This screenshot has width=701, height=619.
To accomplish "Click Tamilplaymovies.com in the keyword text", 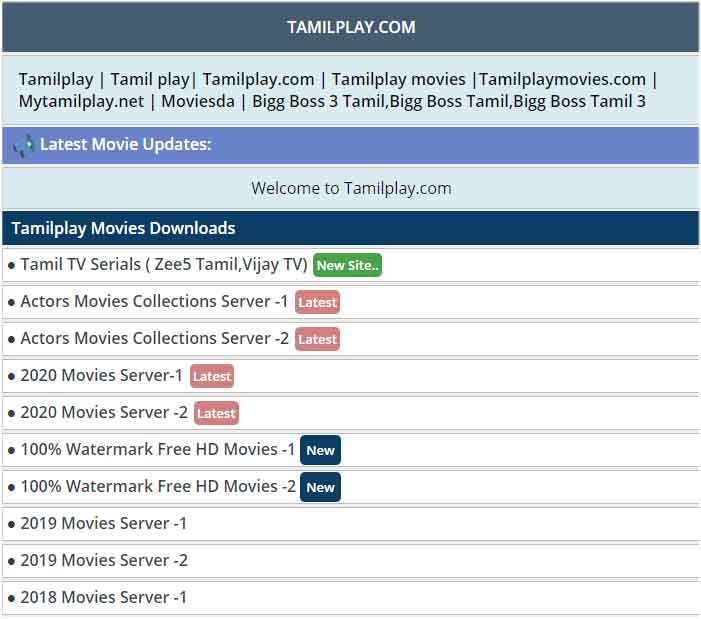I will click(562, 80).
